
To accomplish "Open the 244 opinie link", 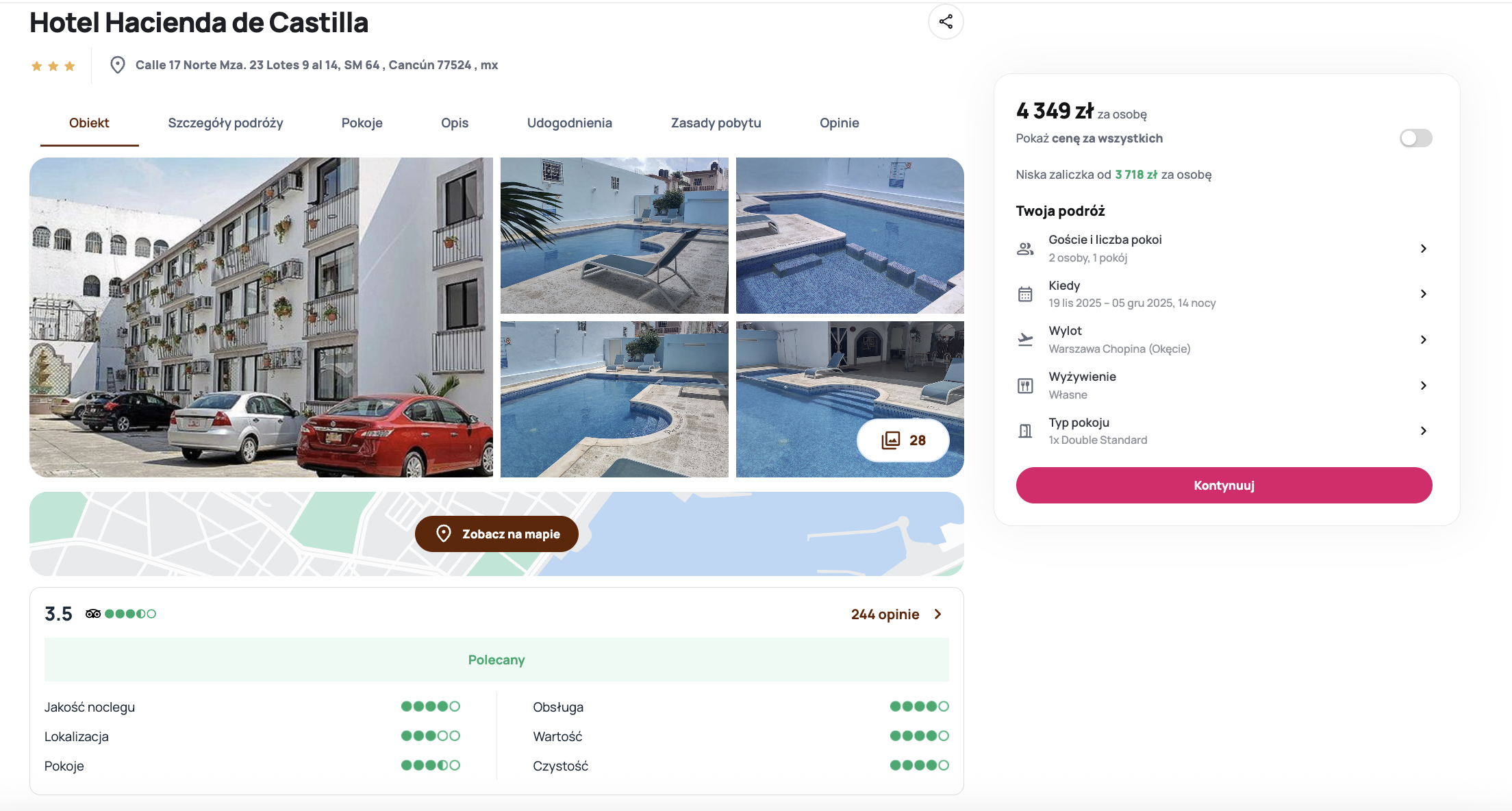I will coord(885,614).
